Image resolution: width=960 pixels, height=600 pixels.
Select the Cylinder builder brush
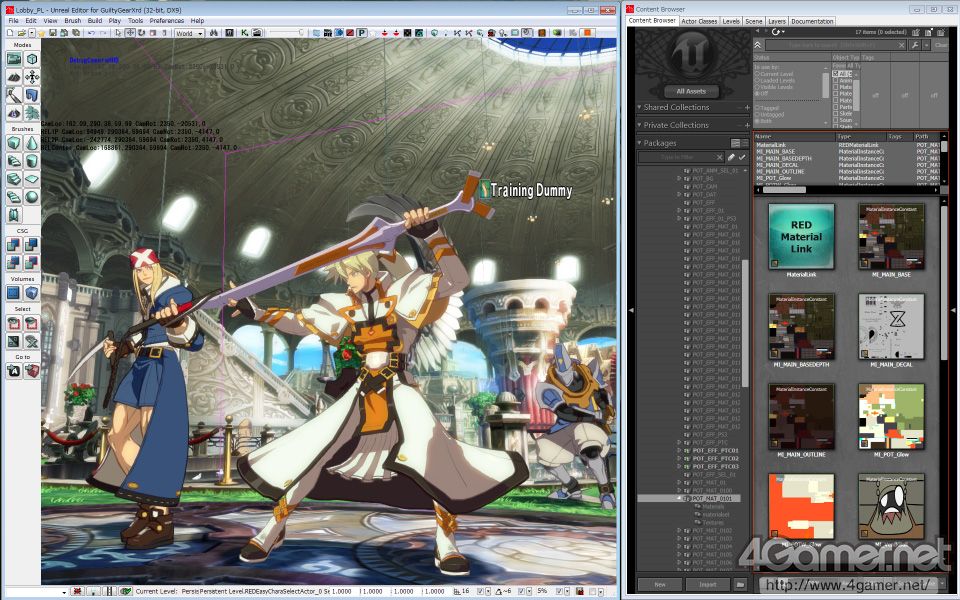30,160
